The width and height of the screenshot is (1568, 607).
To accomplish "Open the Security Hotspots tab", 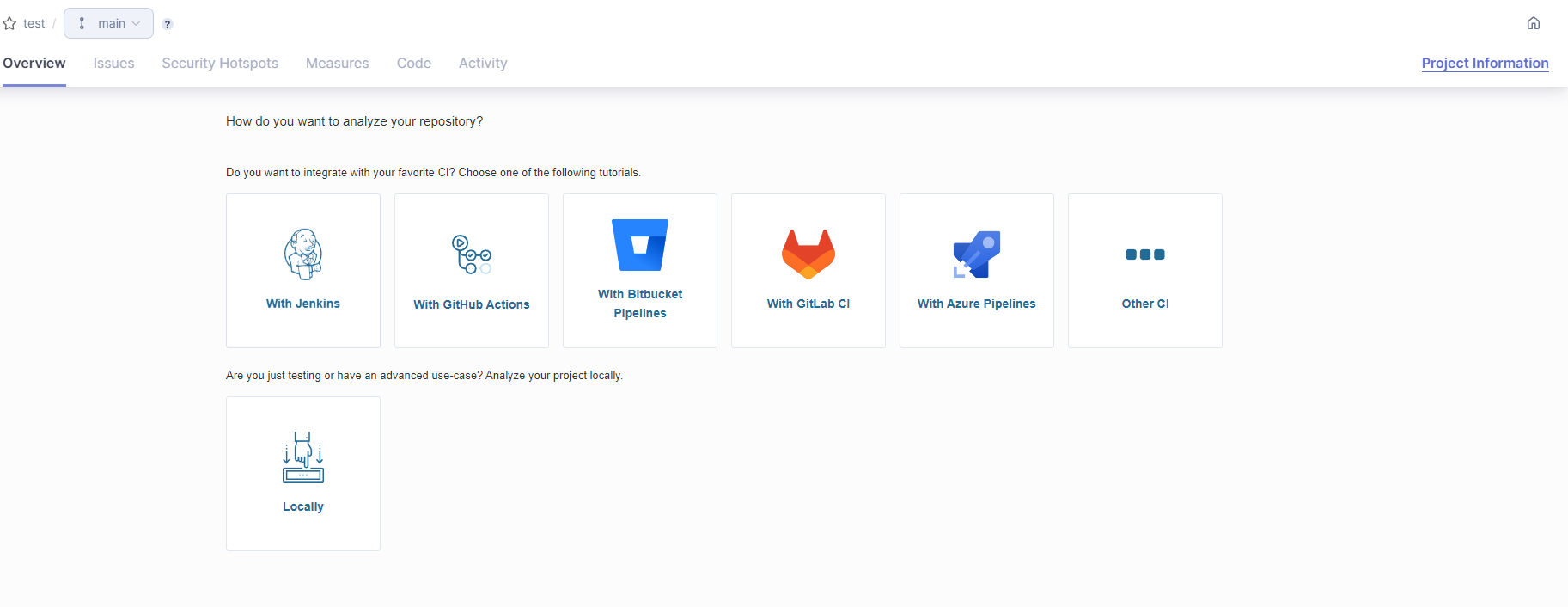I will point(220,64).
